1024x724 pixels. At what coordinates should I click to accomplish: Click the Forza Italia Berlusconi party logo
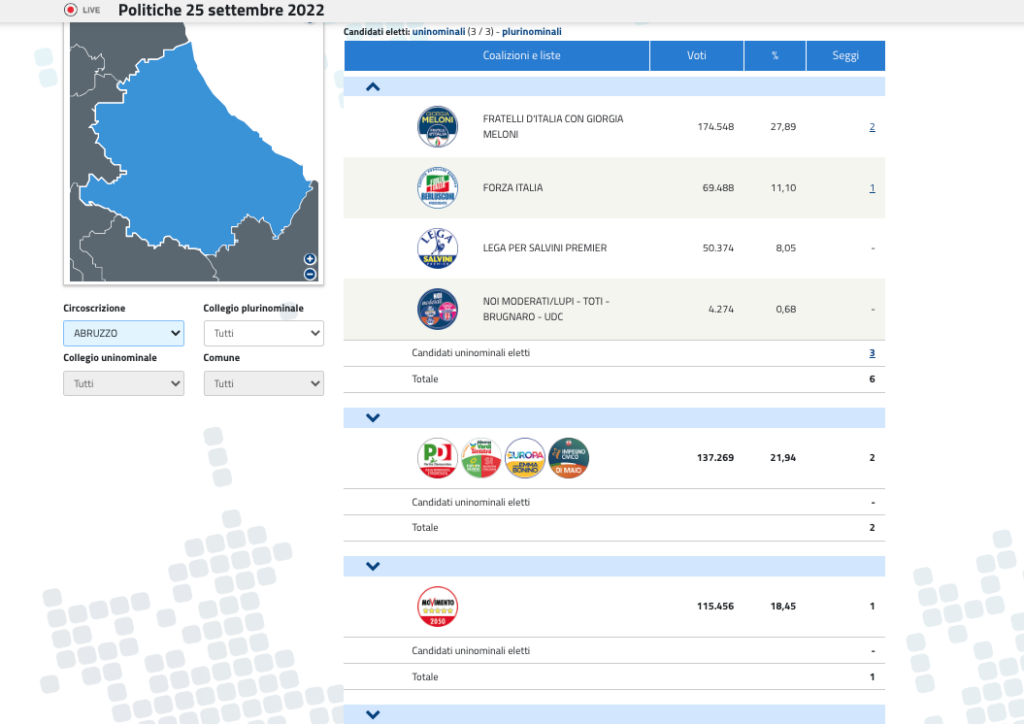[438, 187]
